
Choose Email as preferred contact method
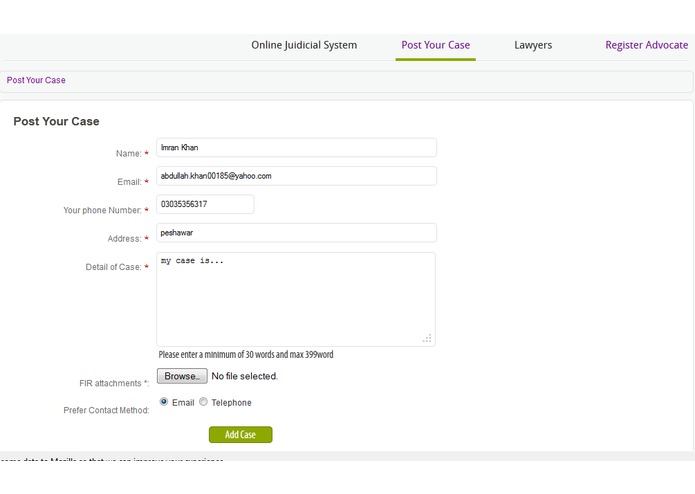tap(164, 402)
